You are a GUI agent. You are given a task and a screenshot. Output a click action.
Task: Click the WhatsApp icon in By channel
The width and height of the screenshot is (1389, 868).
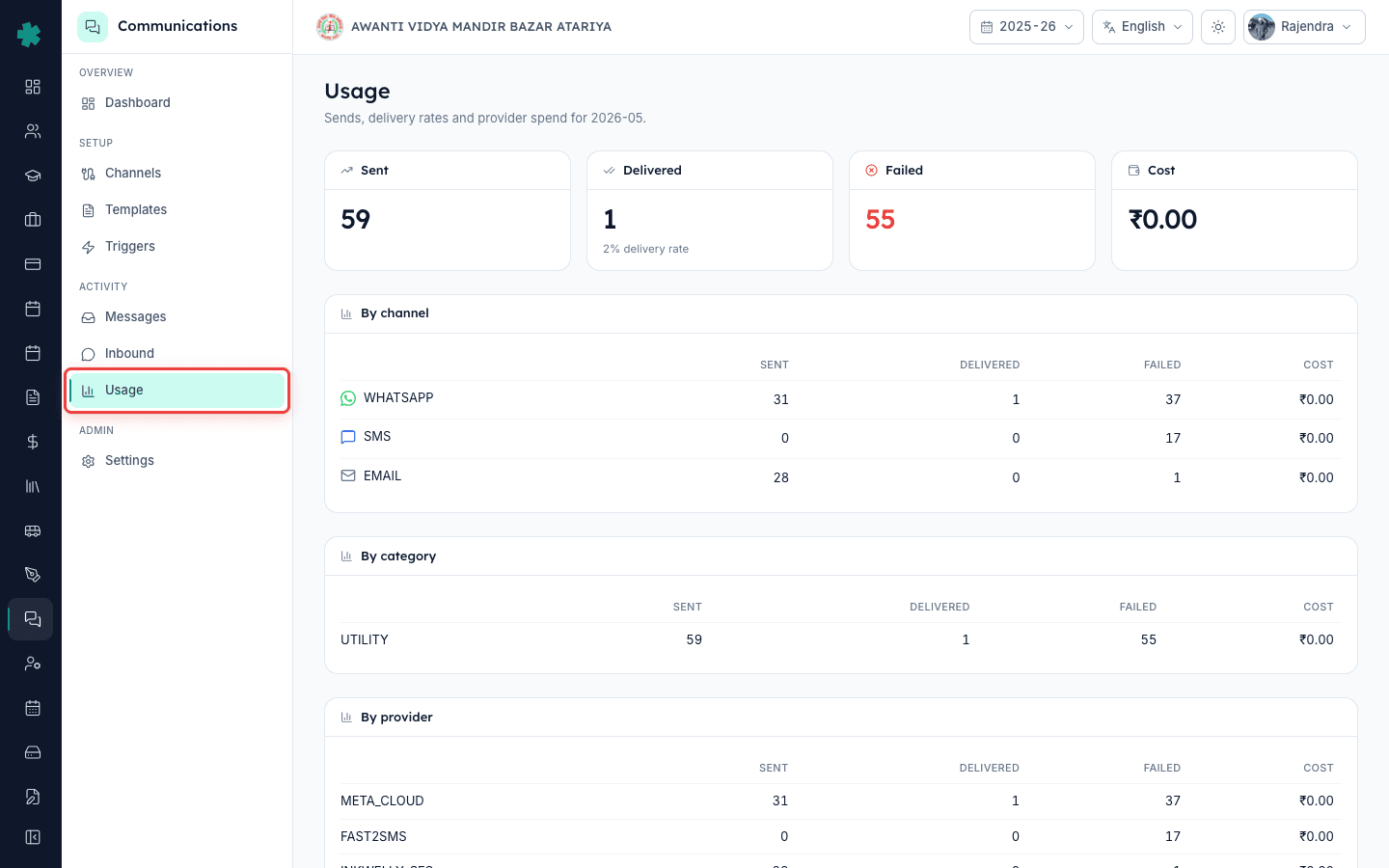pos(348,398)
